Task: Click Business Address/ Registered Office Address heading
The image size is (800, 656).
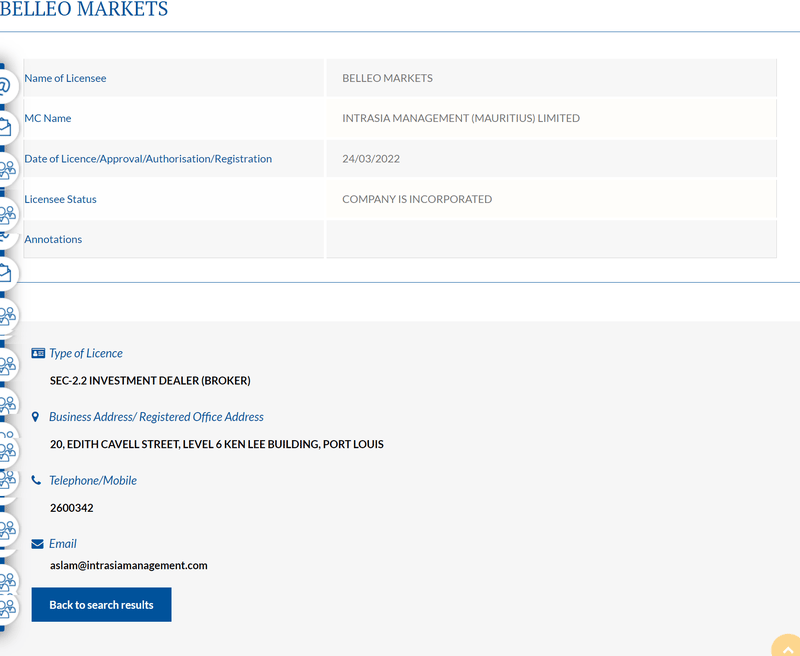Action: (x=156, y=417)
